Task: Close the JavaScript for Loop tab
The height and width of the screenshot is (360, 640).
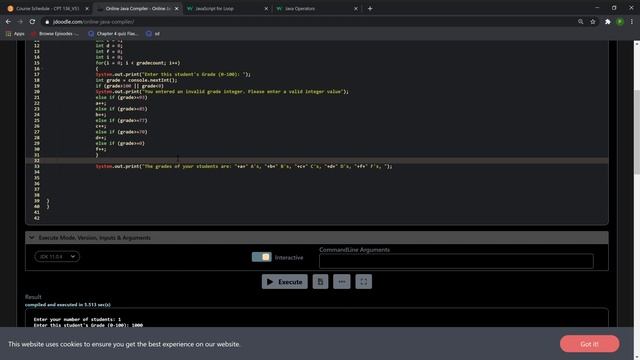Action: (x=266, y=9)
